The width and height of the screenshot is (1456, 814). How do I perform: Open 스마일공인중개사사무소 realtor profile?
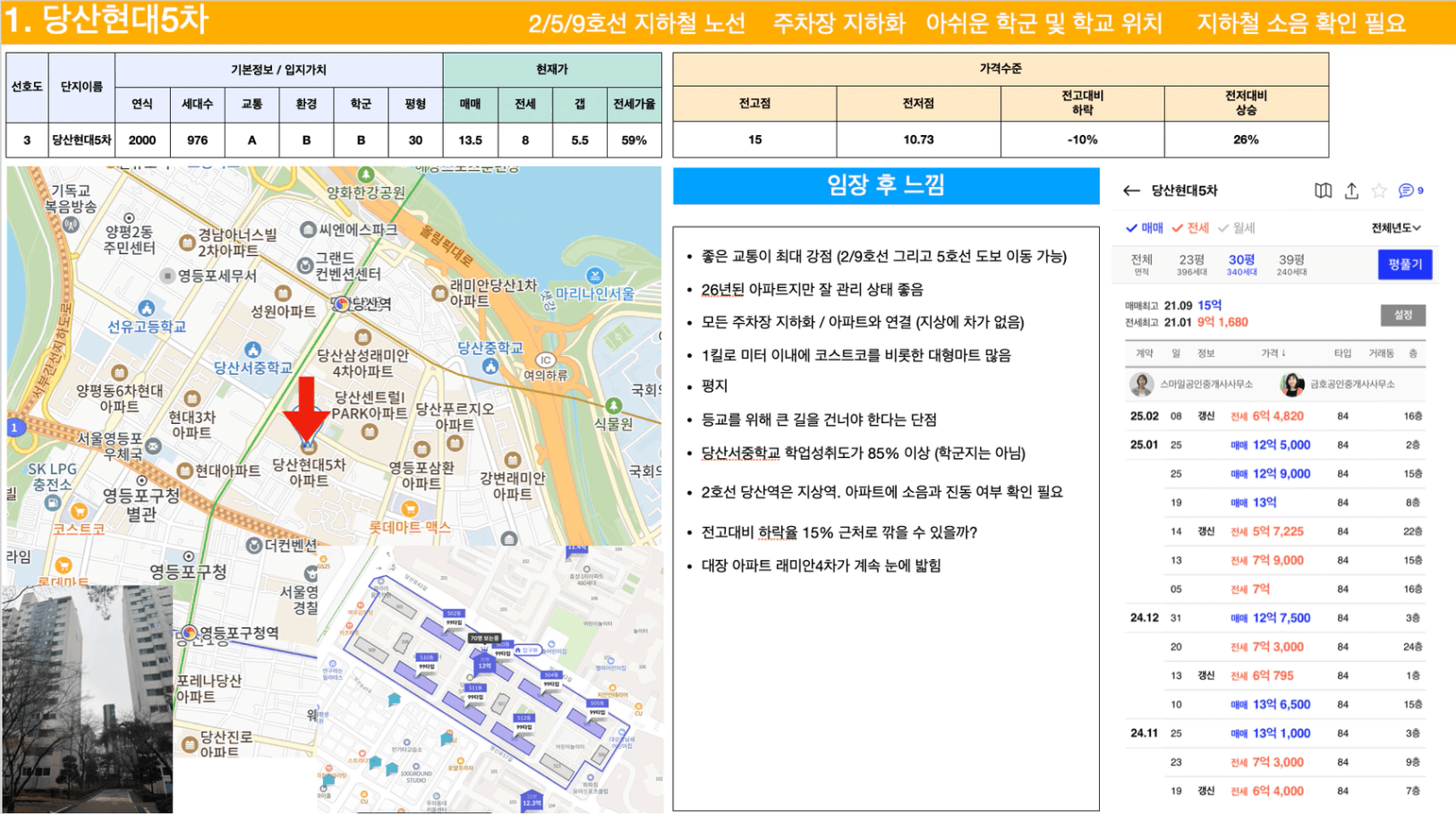pyautogui.click(x=1191, y=385)
